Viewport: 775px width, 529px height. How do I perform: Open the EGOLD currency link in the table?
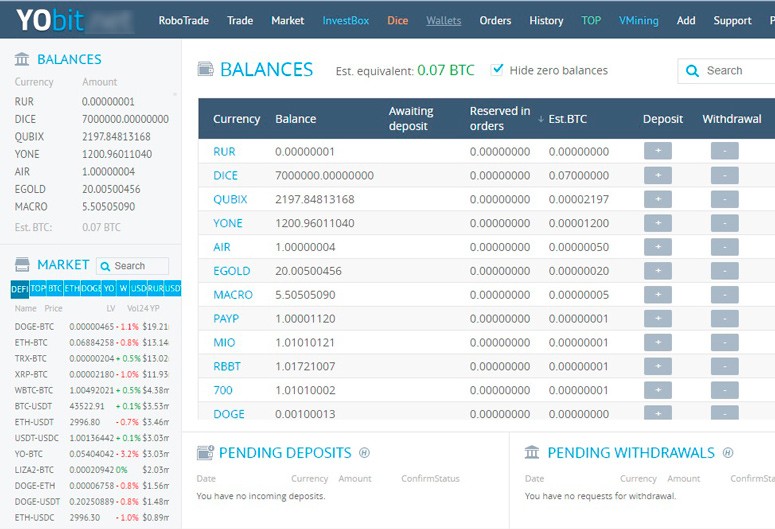(x=231, y=271)
